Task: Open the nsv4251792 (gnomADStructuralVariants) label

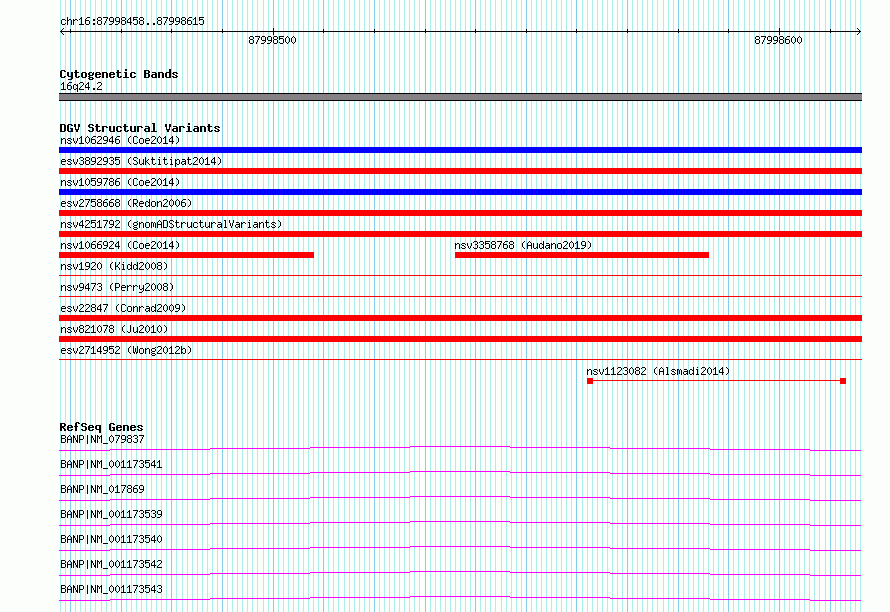Action: [171, 224]
